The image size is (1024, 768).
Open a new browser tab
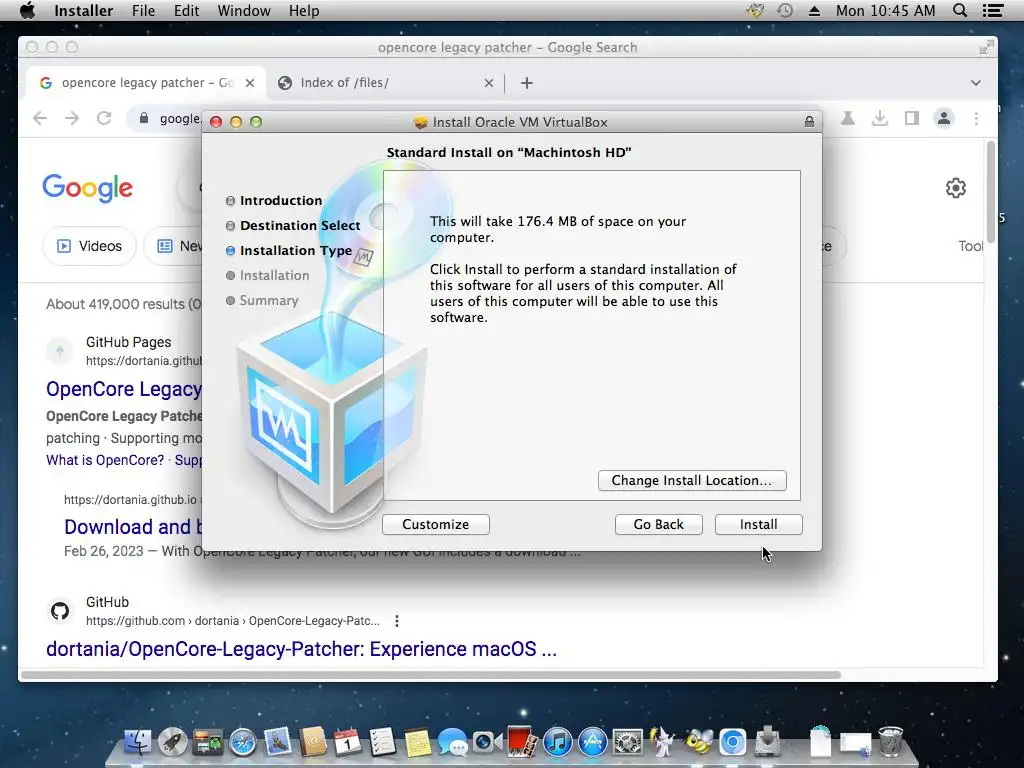527,83
